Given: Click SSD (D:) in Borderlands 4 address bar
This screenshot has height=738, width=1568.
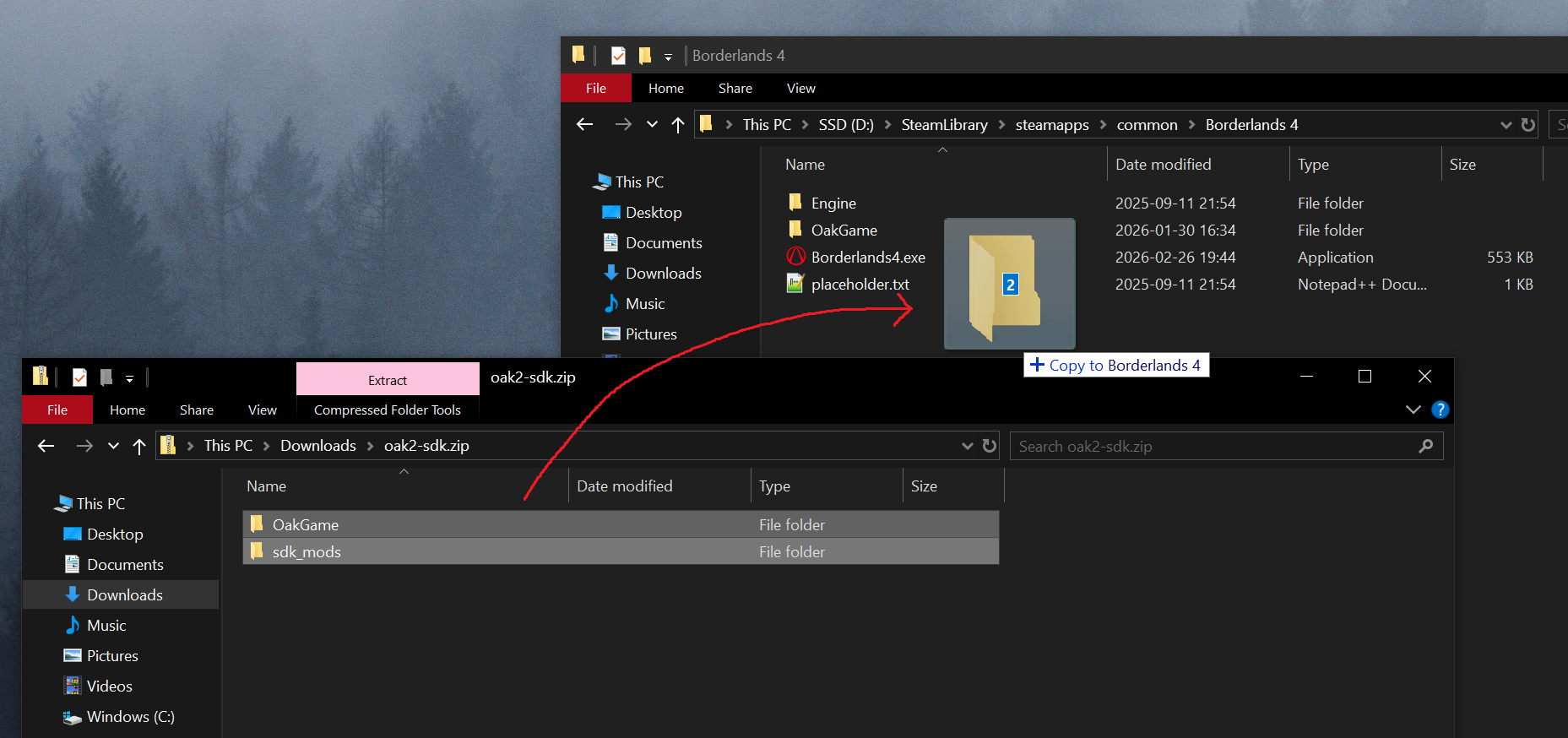Looking at the screenshot, I should point(846,125).
